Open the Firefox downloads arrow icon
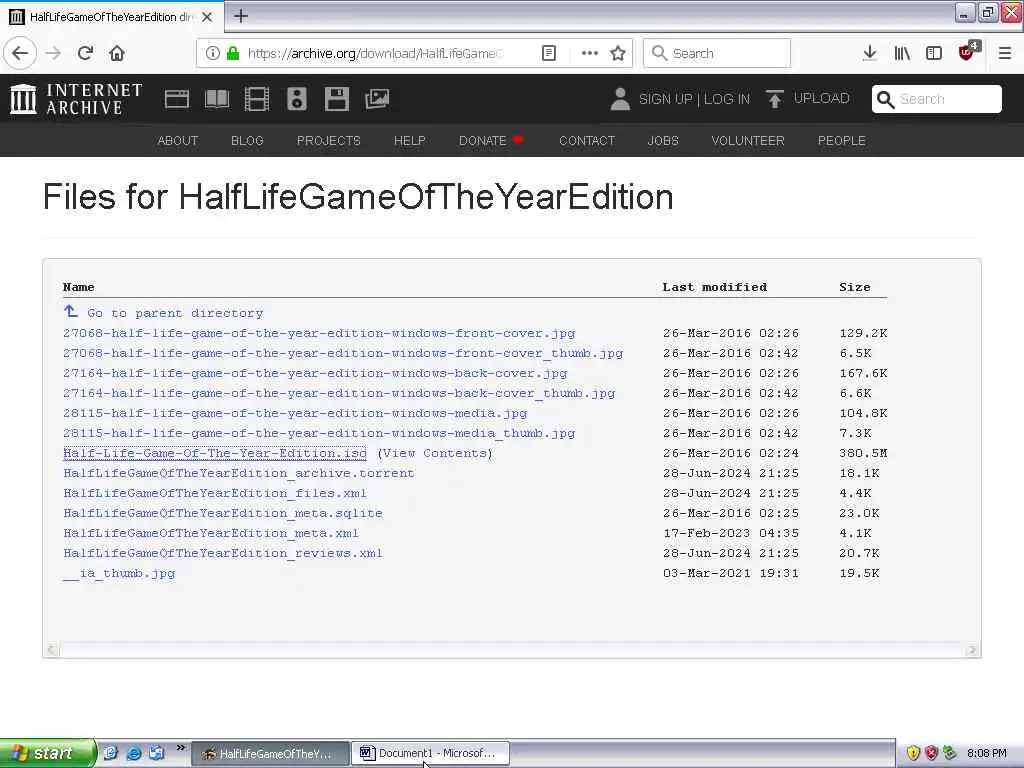The image size is (1024, 768). (x=869, y=53)
